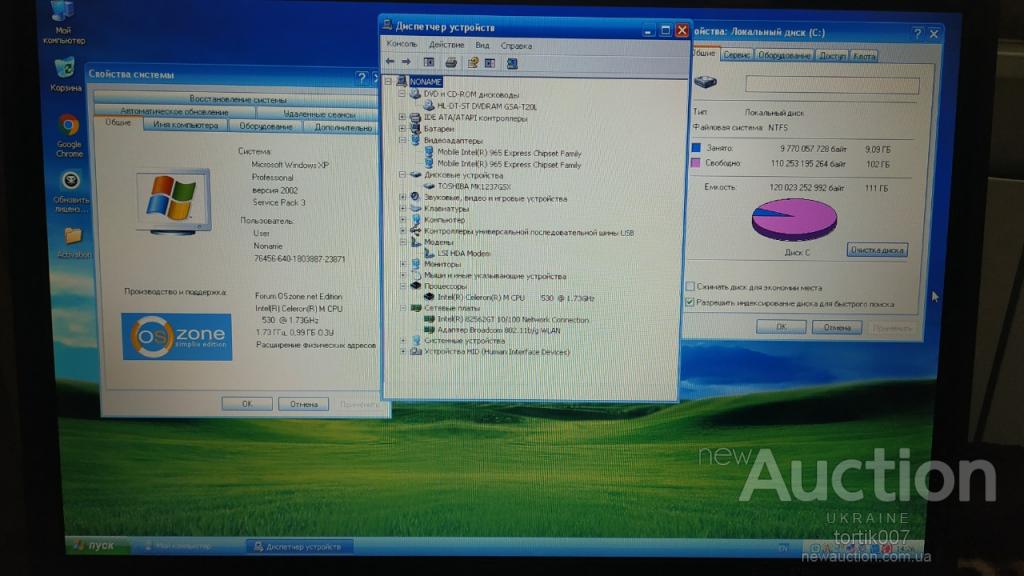Switch to Доступ tab in disk properties

tap(832, 56)
